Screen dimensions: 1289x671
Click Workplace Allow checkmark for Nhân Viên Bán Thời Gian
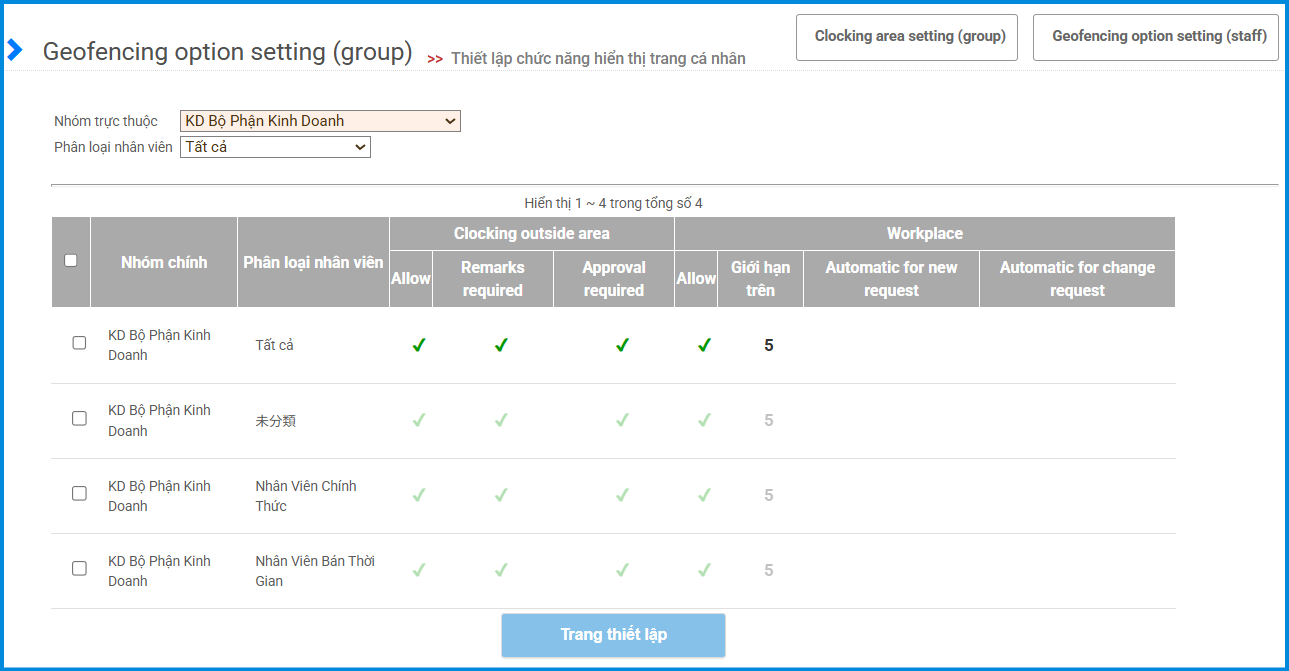[x=704, y=570]
